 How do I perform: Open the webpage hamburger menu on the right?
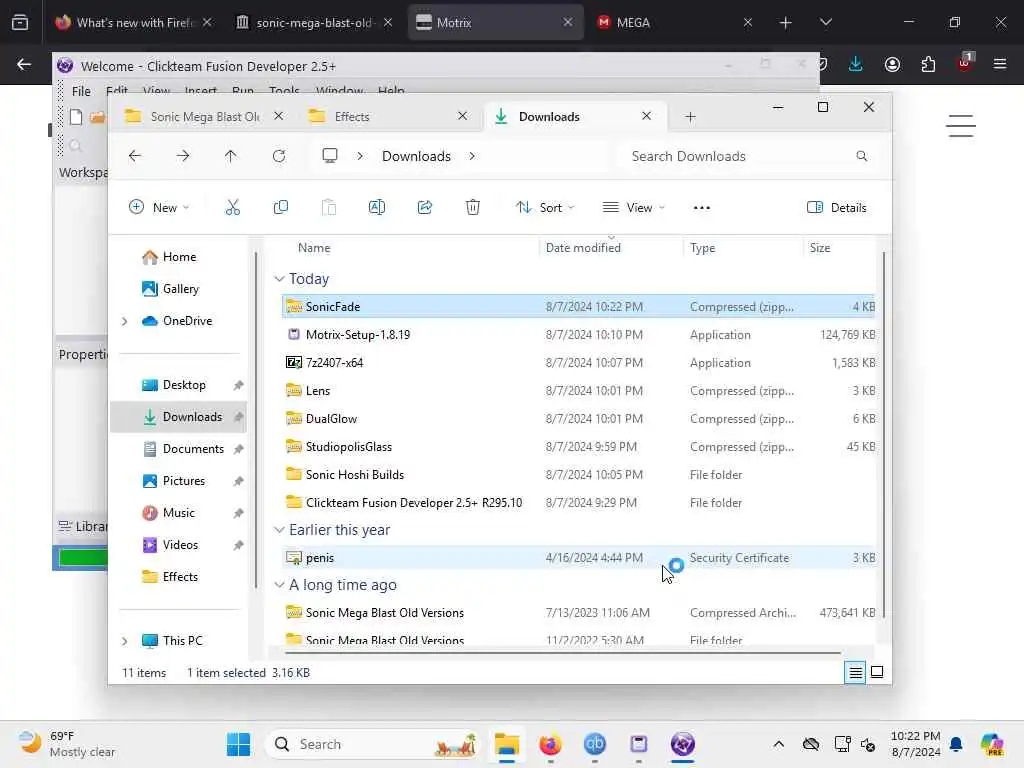tap(961, 125)
